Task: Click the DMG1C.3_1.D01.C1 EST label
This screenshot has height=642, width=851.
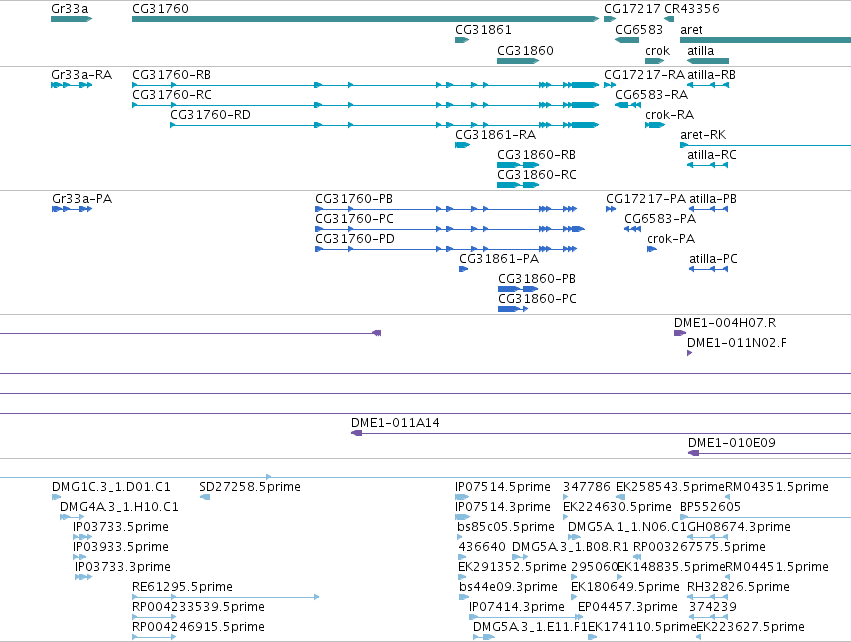Action: coord(111,487)
